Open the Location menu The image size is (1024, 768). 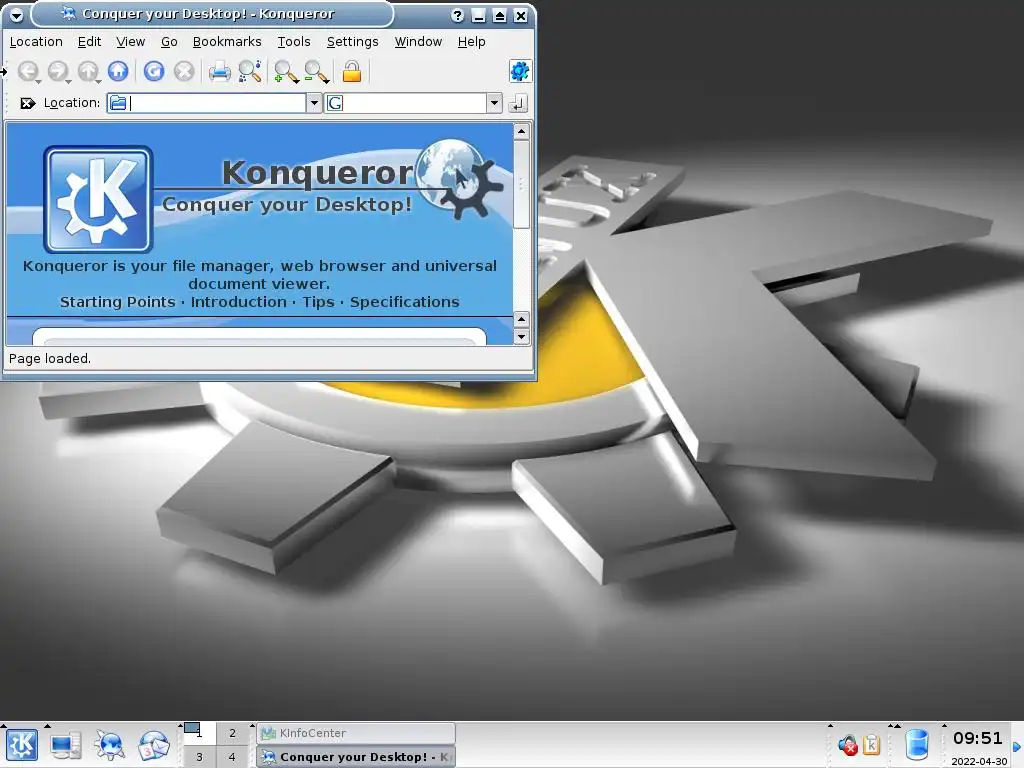(x=36, y=42)
